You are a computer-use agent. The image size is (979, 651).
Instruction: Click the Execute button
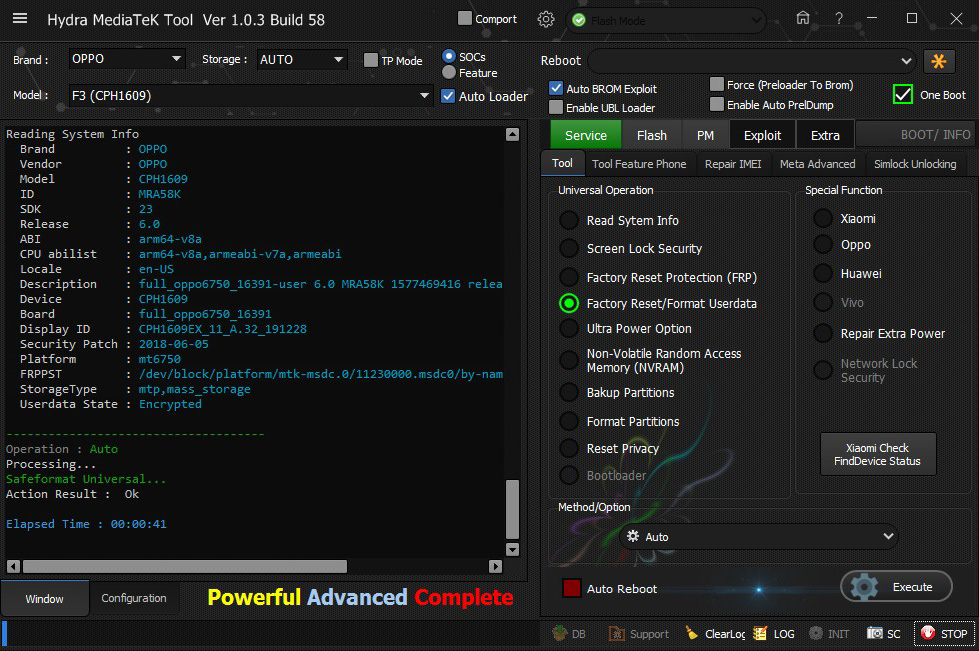pyautogui.click(x=896, y=587)
